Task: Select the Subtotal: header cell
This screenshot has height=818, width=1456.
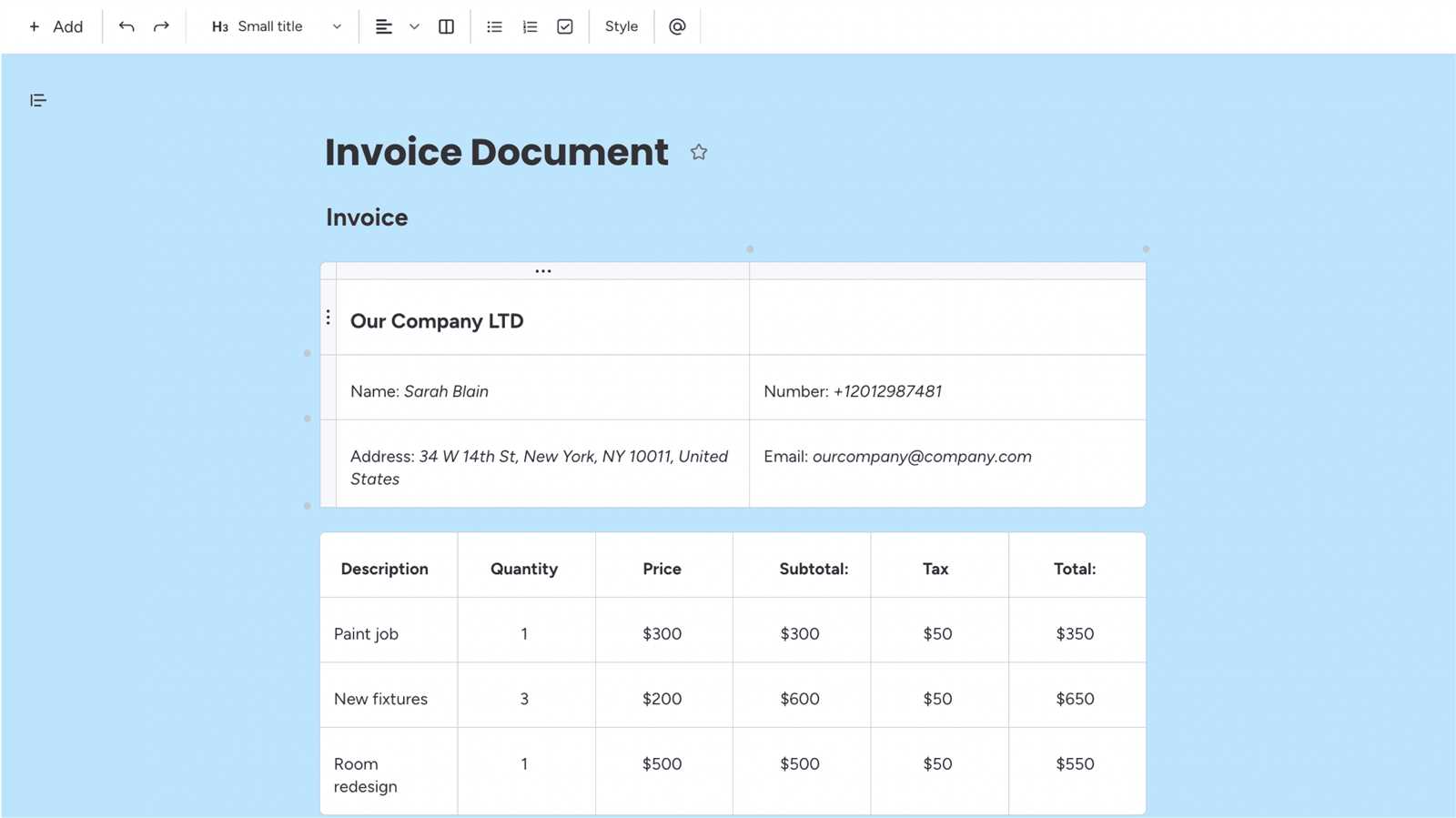Action: [802, 565]
